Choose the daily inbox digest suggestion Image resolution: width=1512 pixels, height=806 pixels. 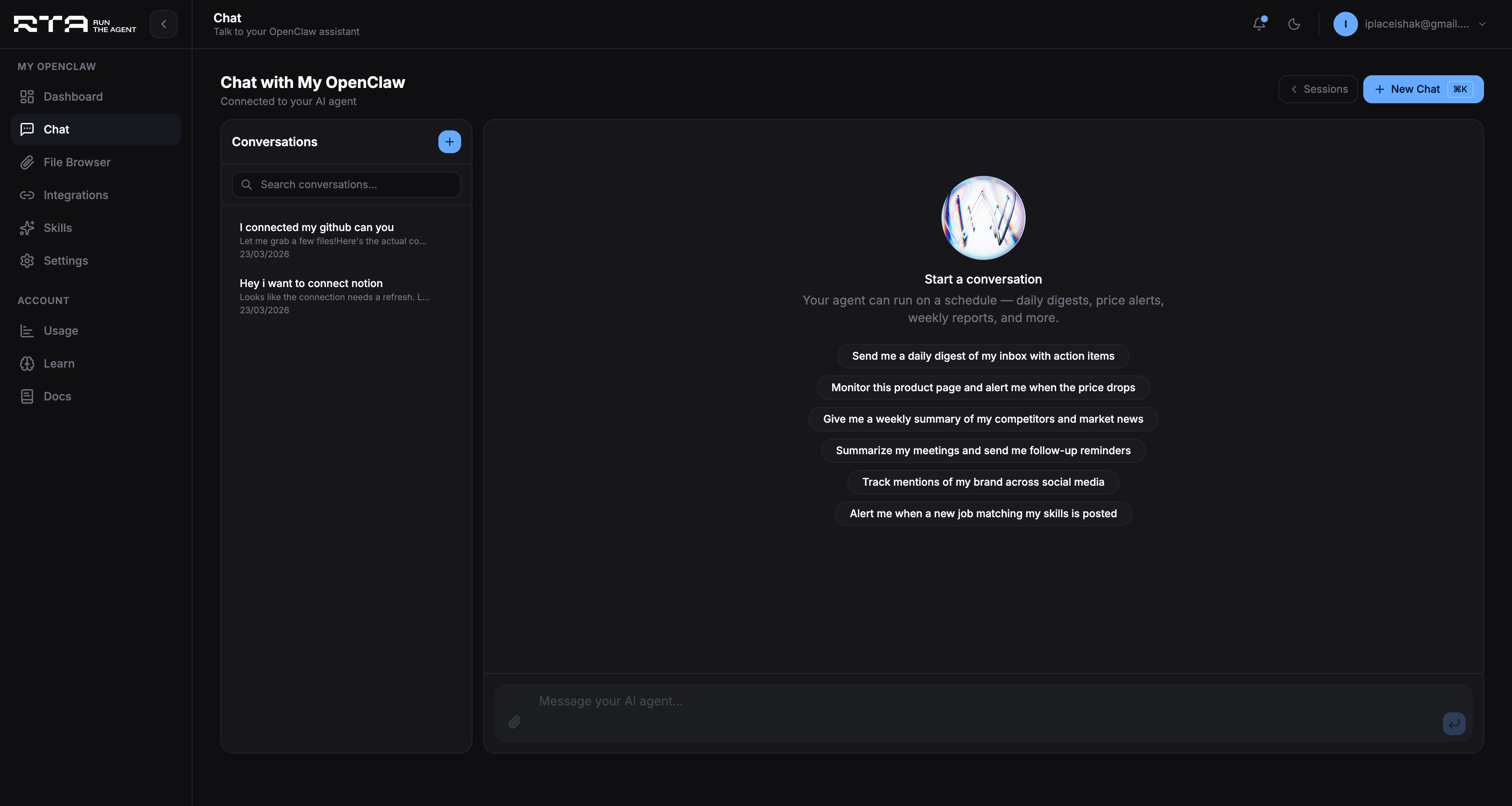point(983,356)
